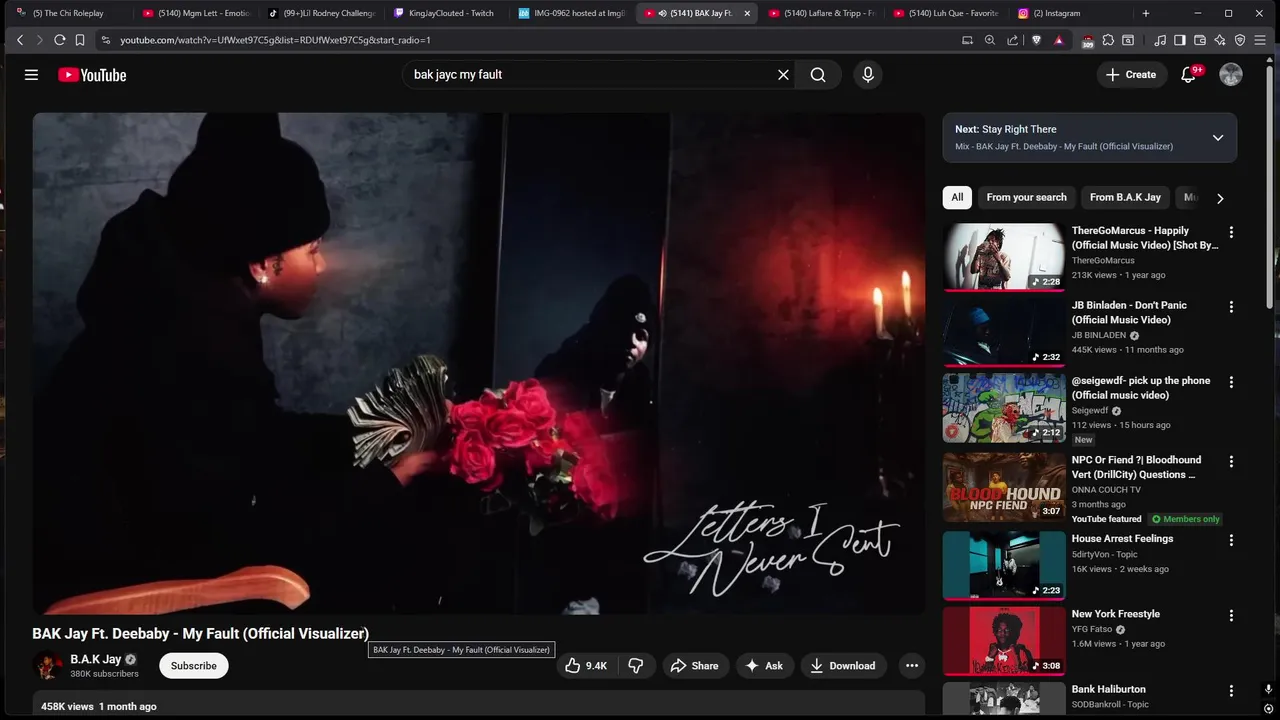Toggle the browser sidebar panel
The width and height of the screenshot is (1280, 720).
coord(1180,40)
